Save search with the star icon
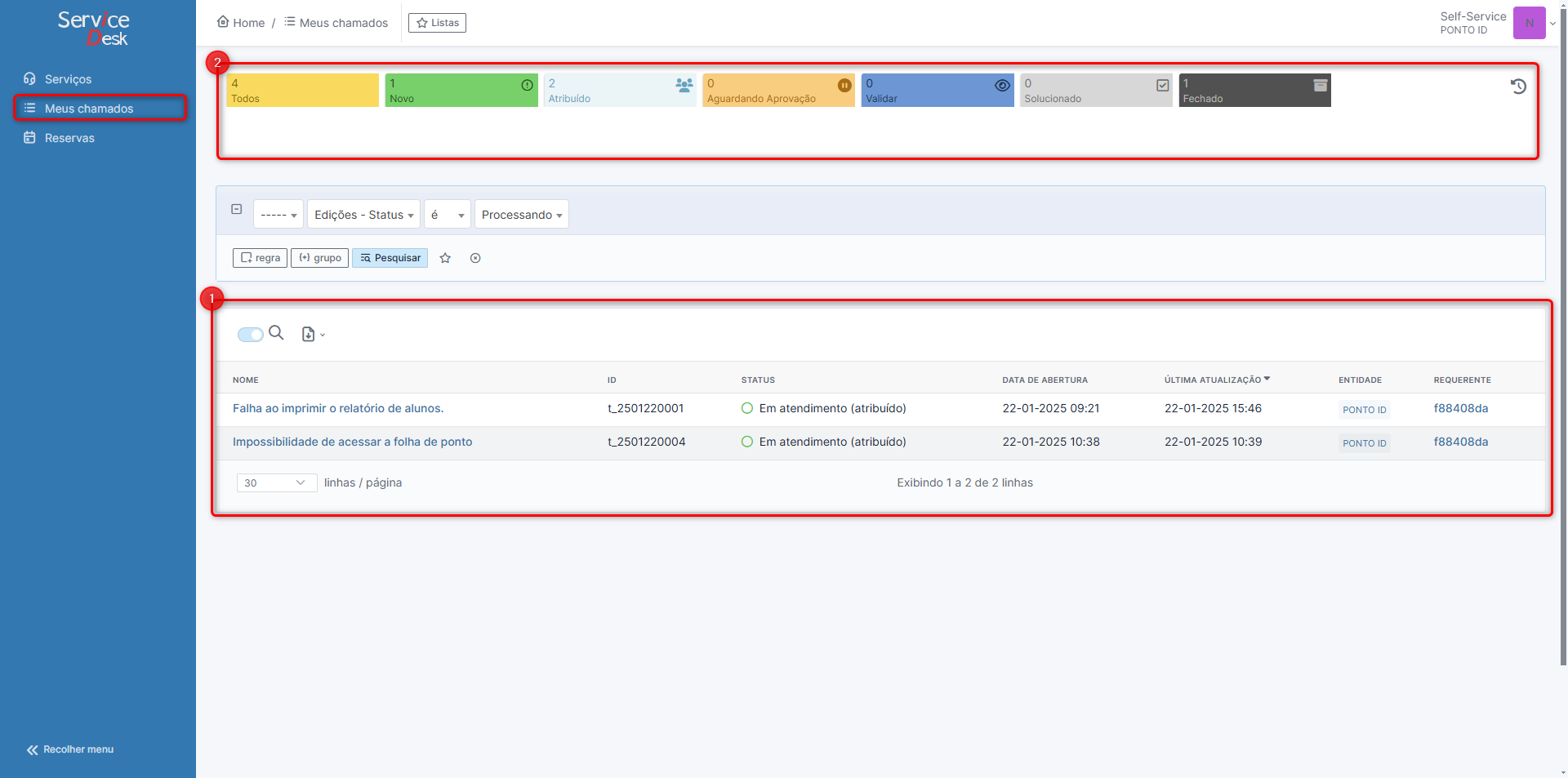 click(445, 258)
